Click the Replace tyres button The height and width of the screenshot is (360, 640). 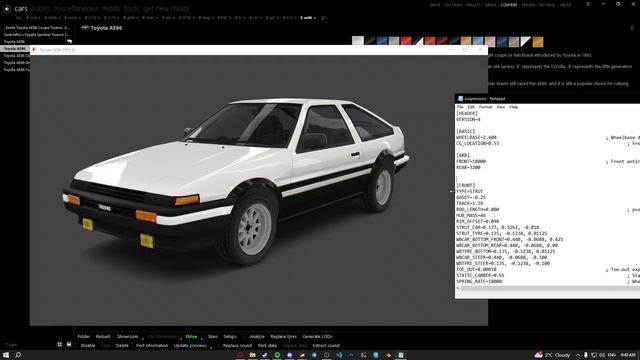283,336
